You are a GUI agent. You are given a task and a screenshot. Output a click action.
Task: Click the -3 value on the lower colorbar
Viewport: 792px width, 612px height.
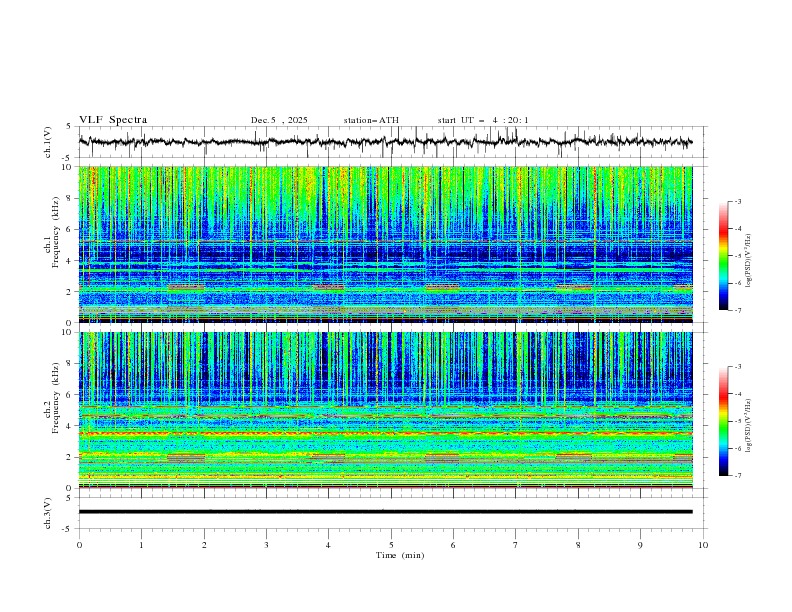point(740,368)
